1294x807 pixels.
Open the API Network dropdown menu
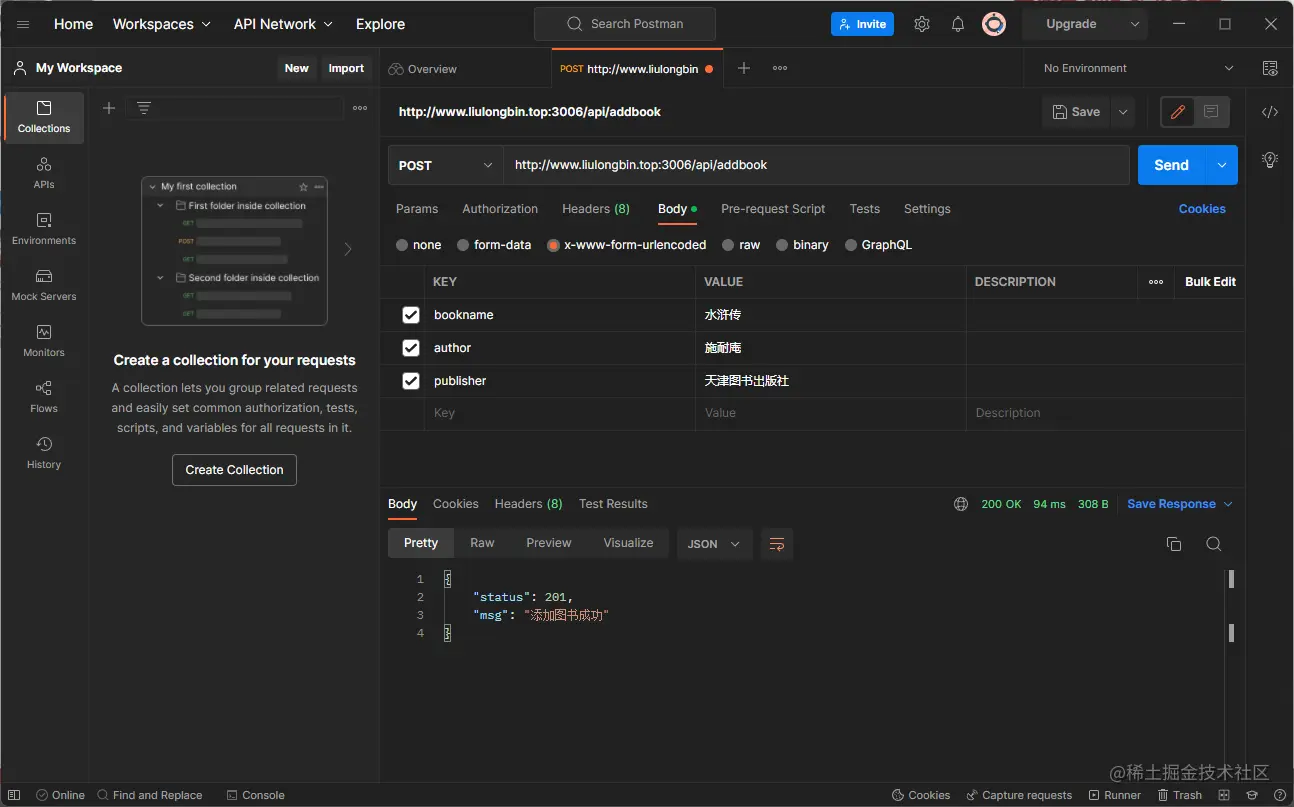(284, 24)
